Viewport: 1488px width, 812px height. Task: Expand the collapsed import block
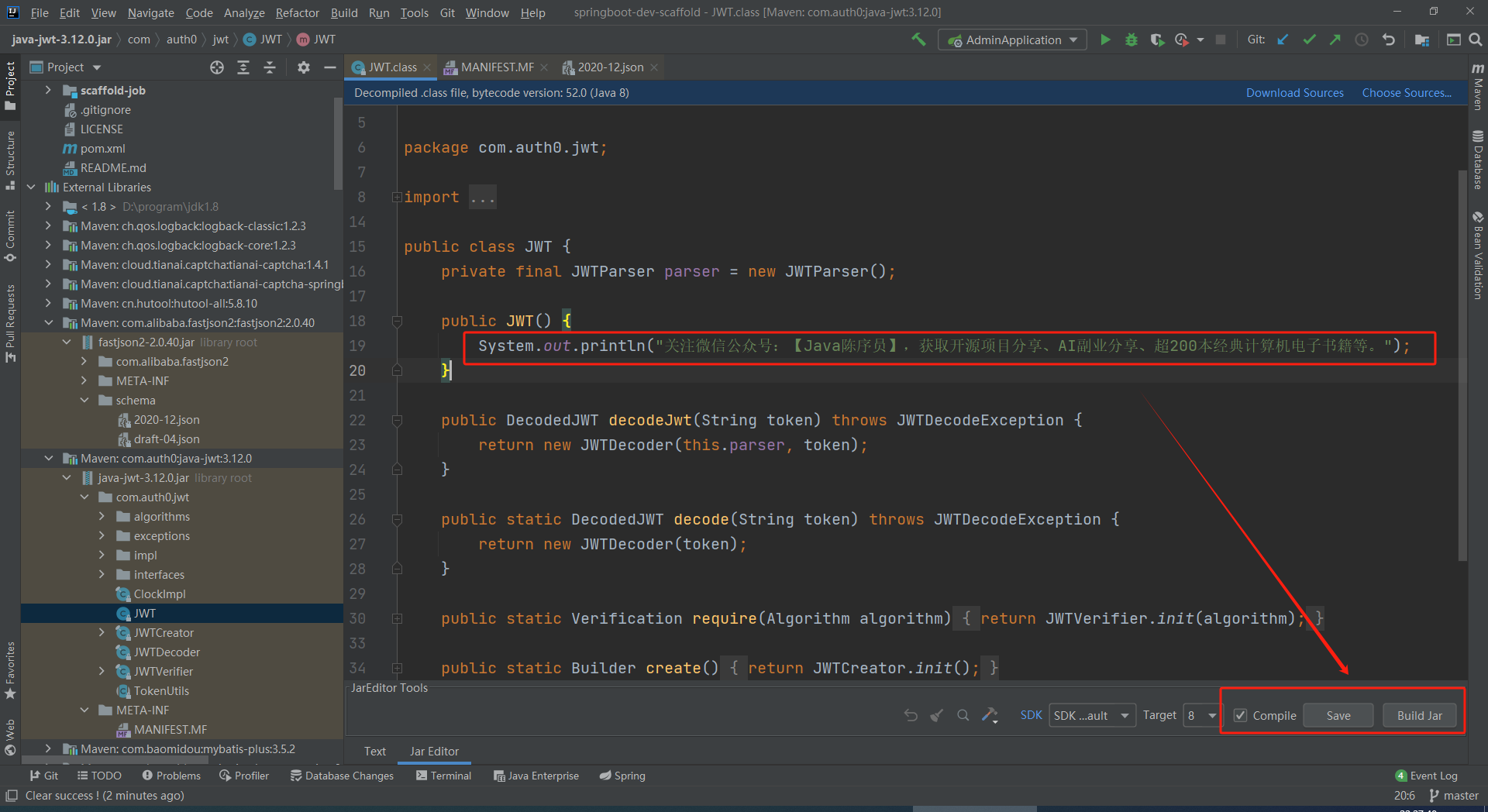point(397,198)
